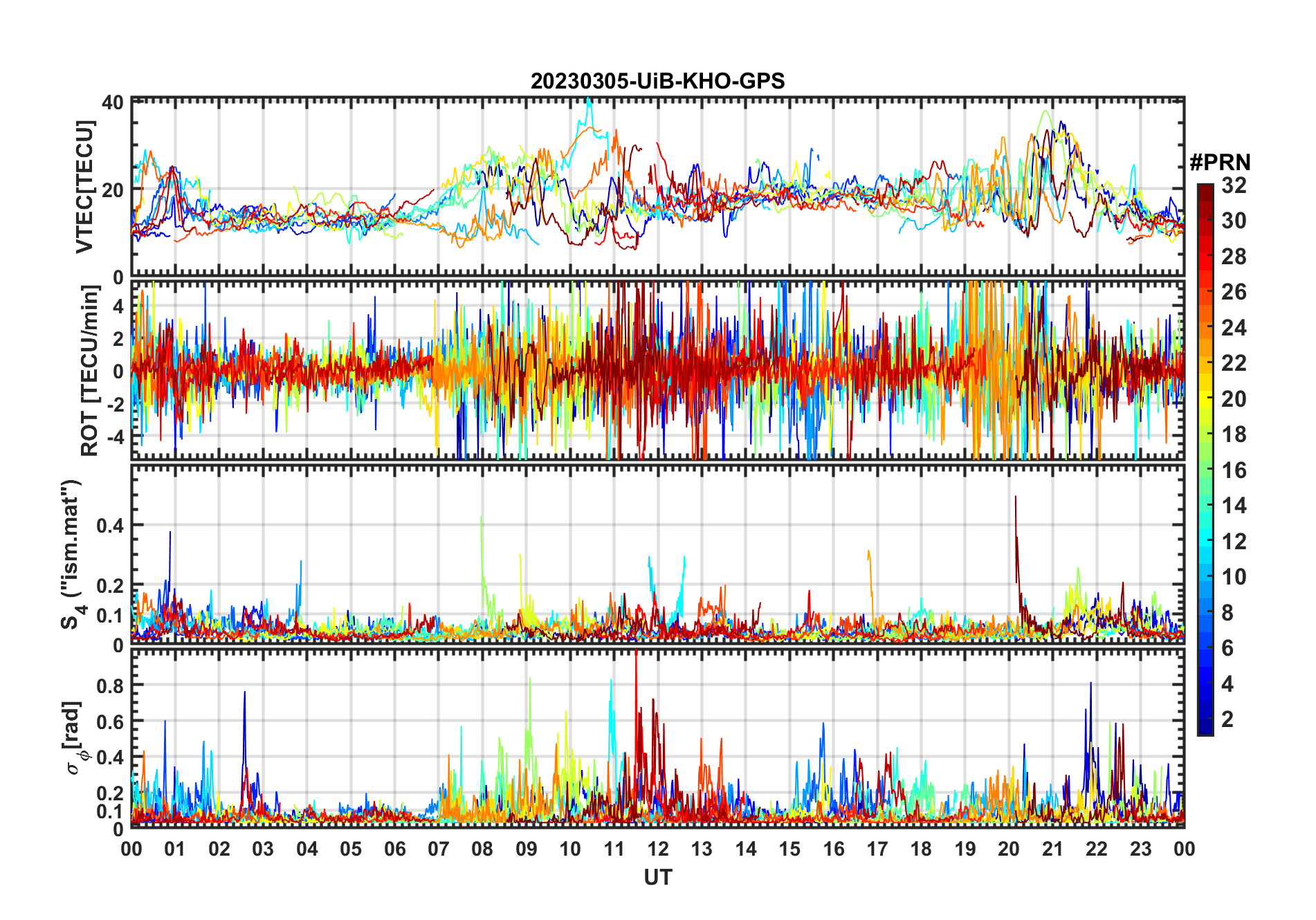Click the ROT axis tick label "4"
This screenshot has width=1316, height=920.
point(118,306)
